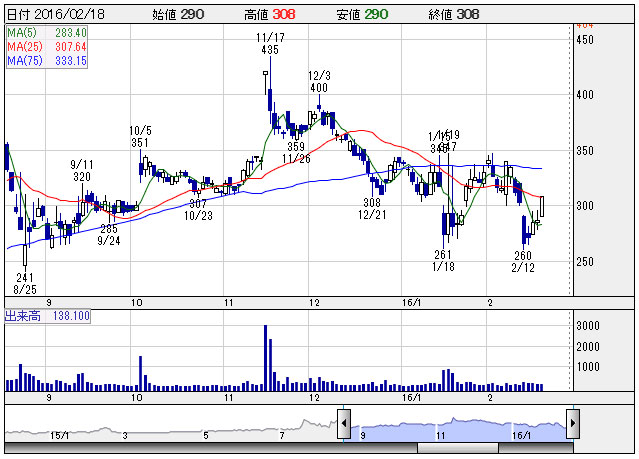Click the 高値 308 high price
This screenshot has width=639, height=459.
pyautogui.click(x=269, y=15)
